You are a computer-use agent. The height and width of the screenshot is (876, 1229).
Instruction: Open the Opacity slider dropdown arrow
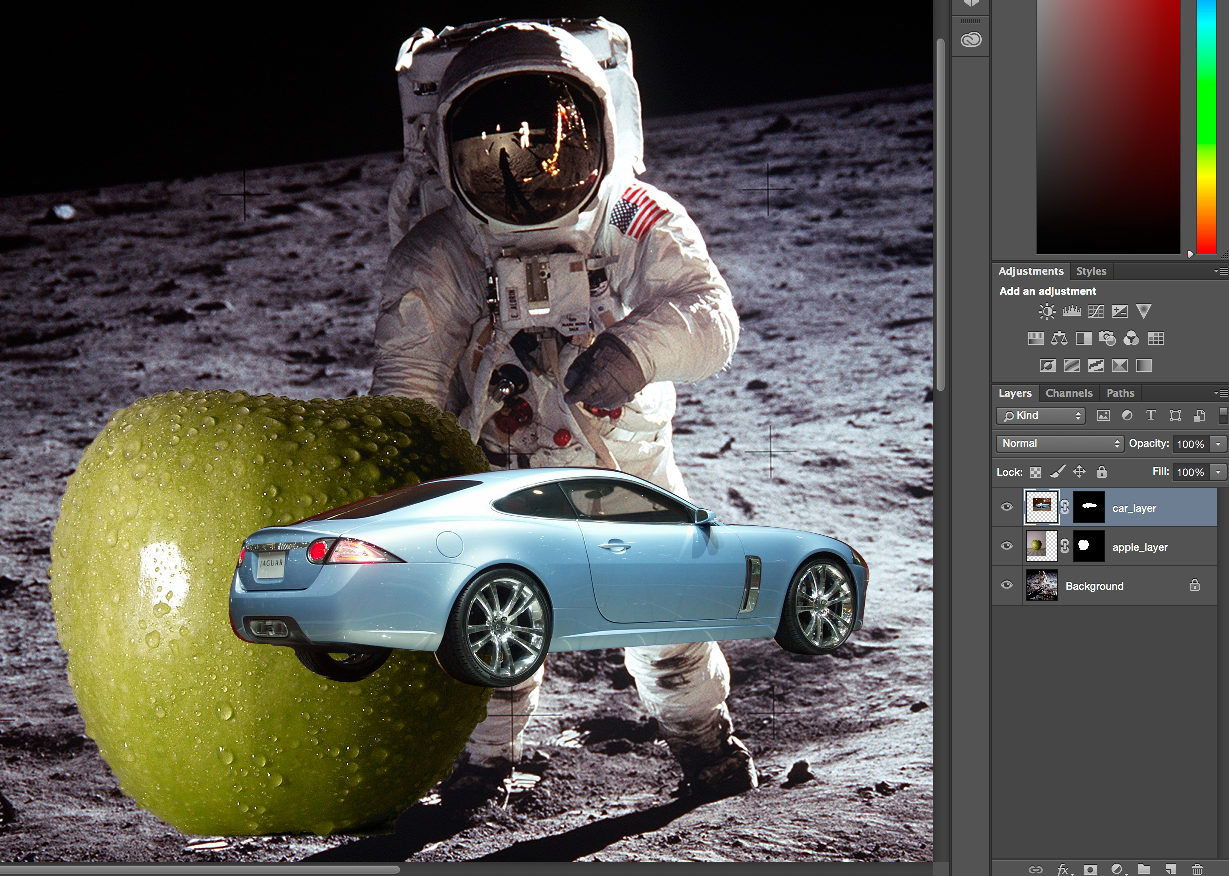click(x=1218, y=443)
